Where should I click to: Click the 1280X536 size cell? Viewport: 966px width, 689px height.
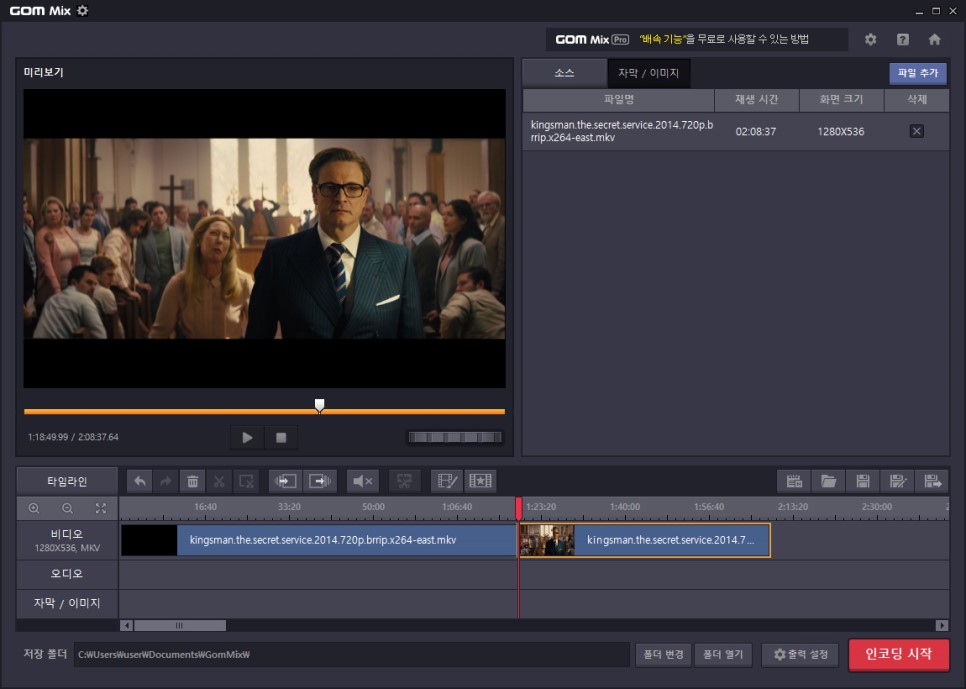[x=840, y=131]
